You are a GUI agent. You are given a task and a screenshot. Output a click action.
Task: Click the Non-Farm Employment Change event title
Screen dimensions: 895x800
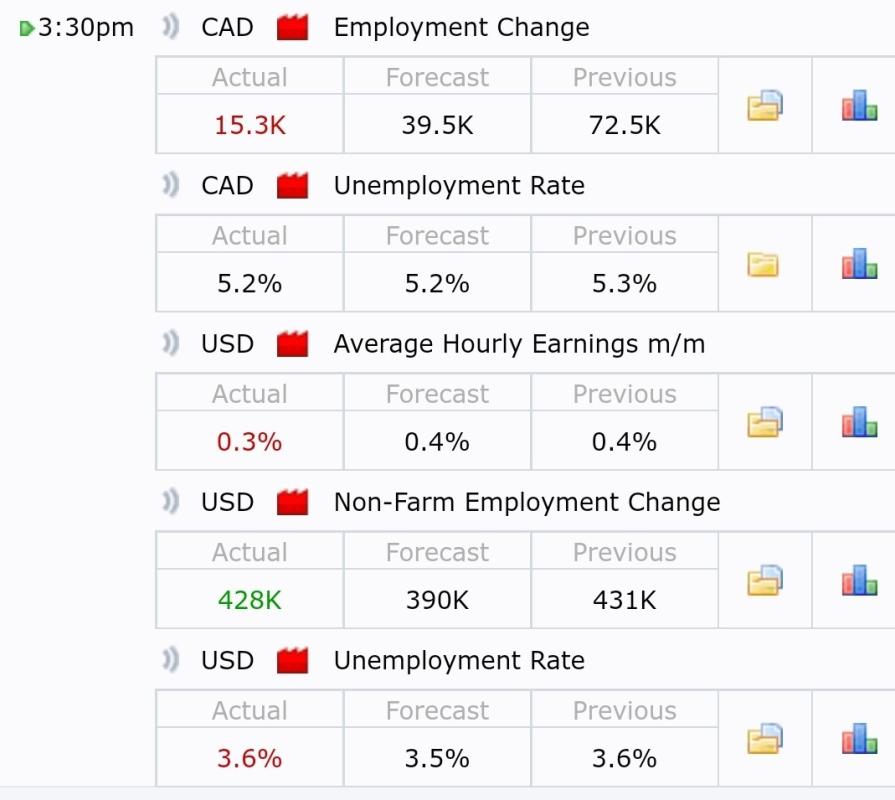tap(527, 502)
